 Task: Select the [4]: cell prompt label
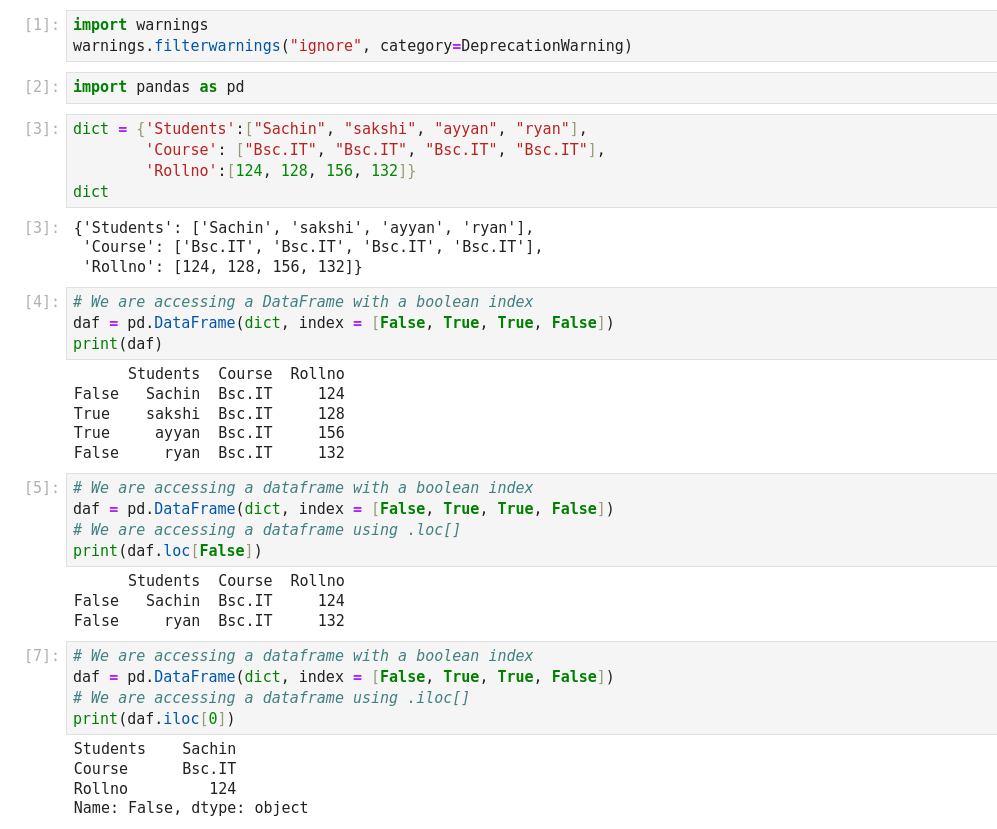[x=41, y=302]
